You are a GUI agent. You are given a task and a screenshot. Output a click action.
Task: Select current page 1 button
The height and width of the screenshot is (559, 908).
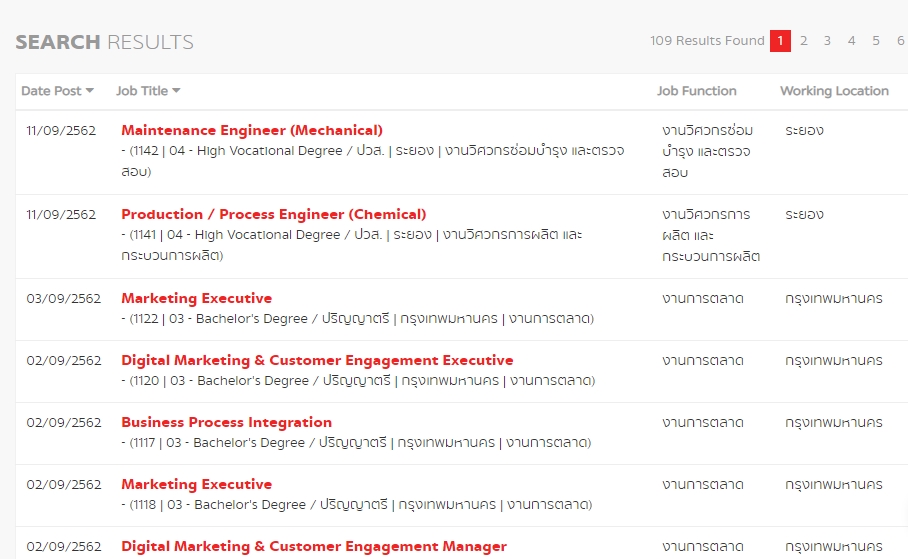tap(780, 41)
